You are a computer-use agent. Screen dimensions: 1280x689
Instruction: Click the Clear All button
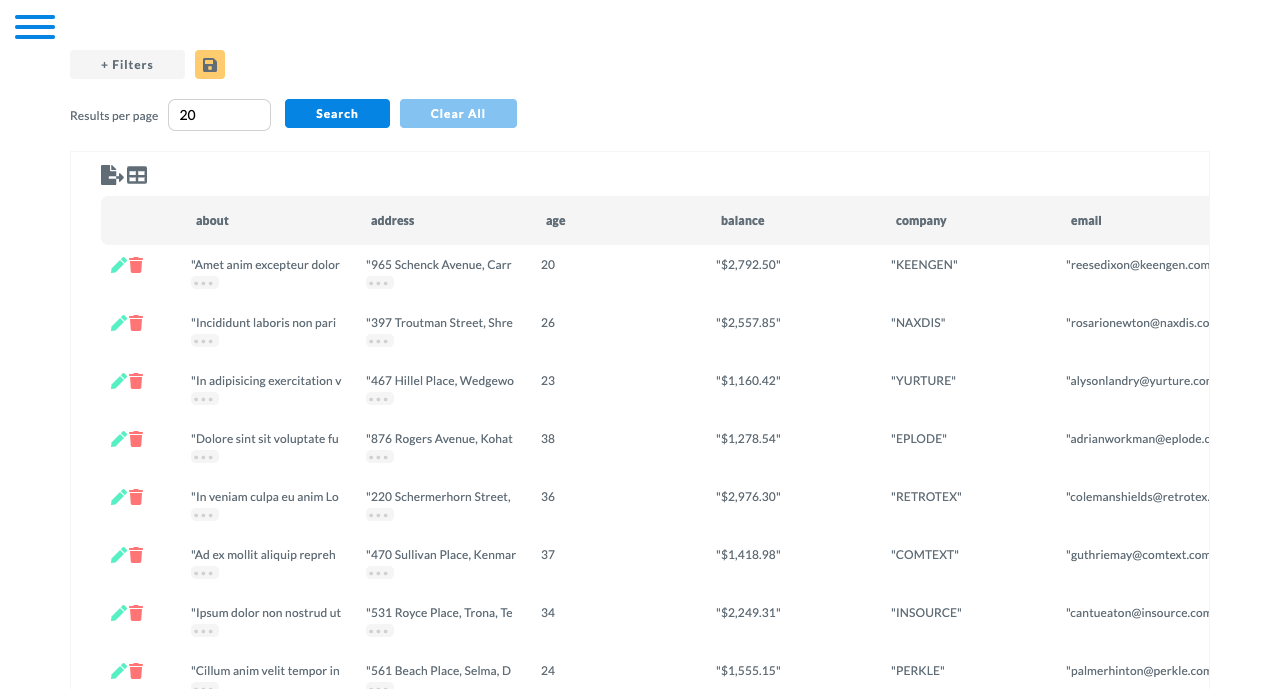click(458, 114)
